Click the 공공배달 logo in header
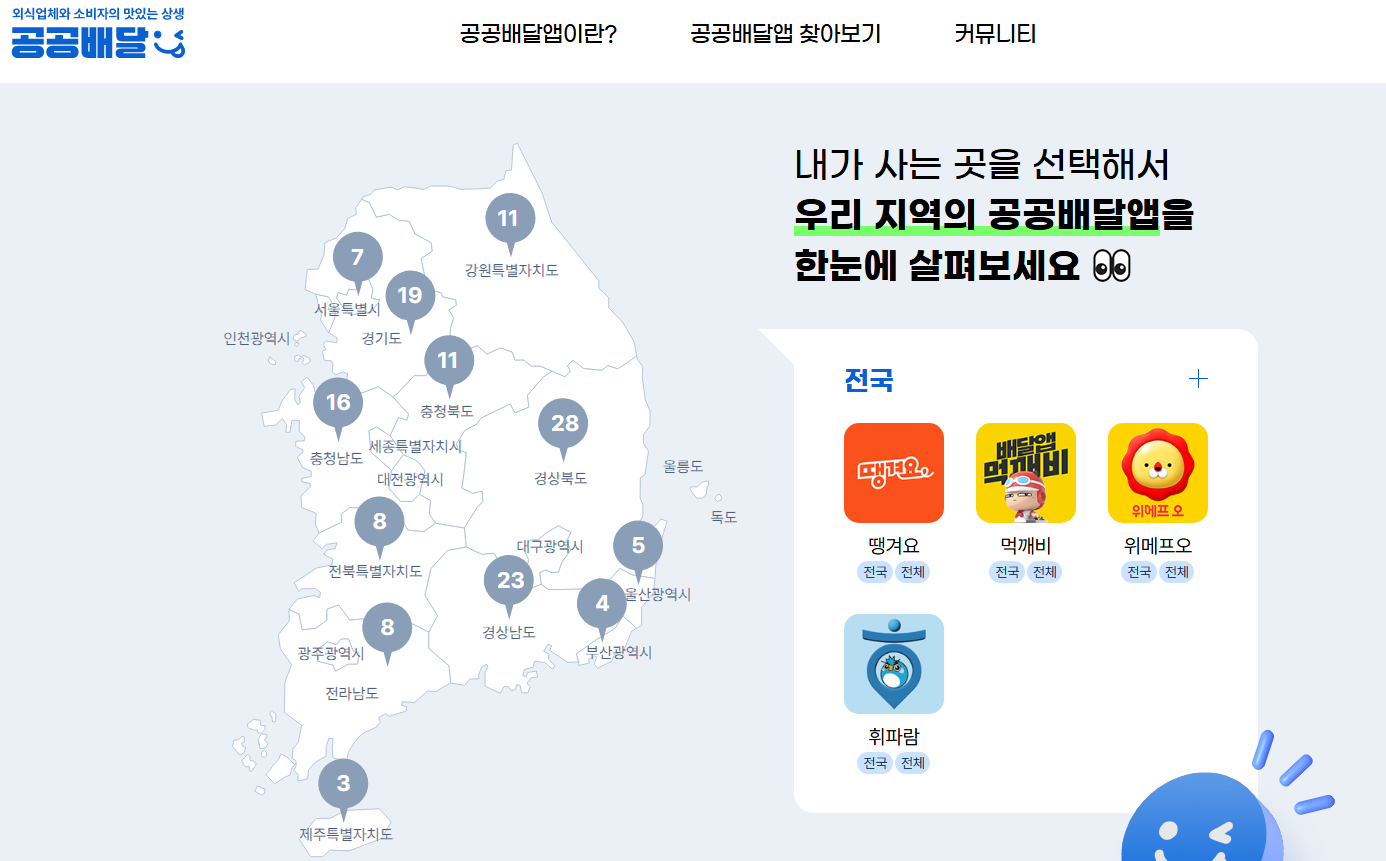 coord(98,33)
